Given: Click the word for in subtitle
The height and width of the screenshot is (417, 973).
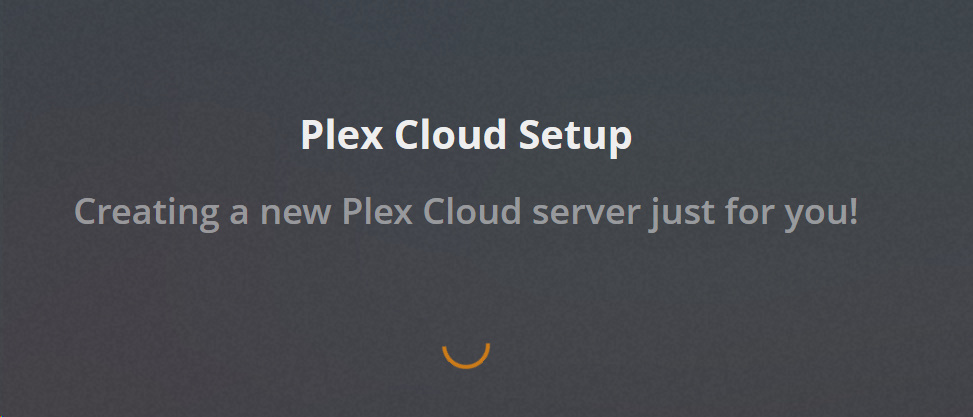Looking at the screenshot, I should (x=749, y=211).
